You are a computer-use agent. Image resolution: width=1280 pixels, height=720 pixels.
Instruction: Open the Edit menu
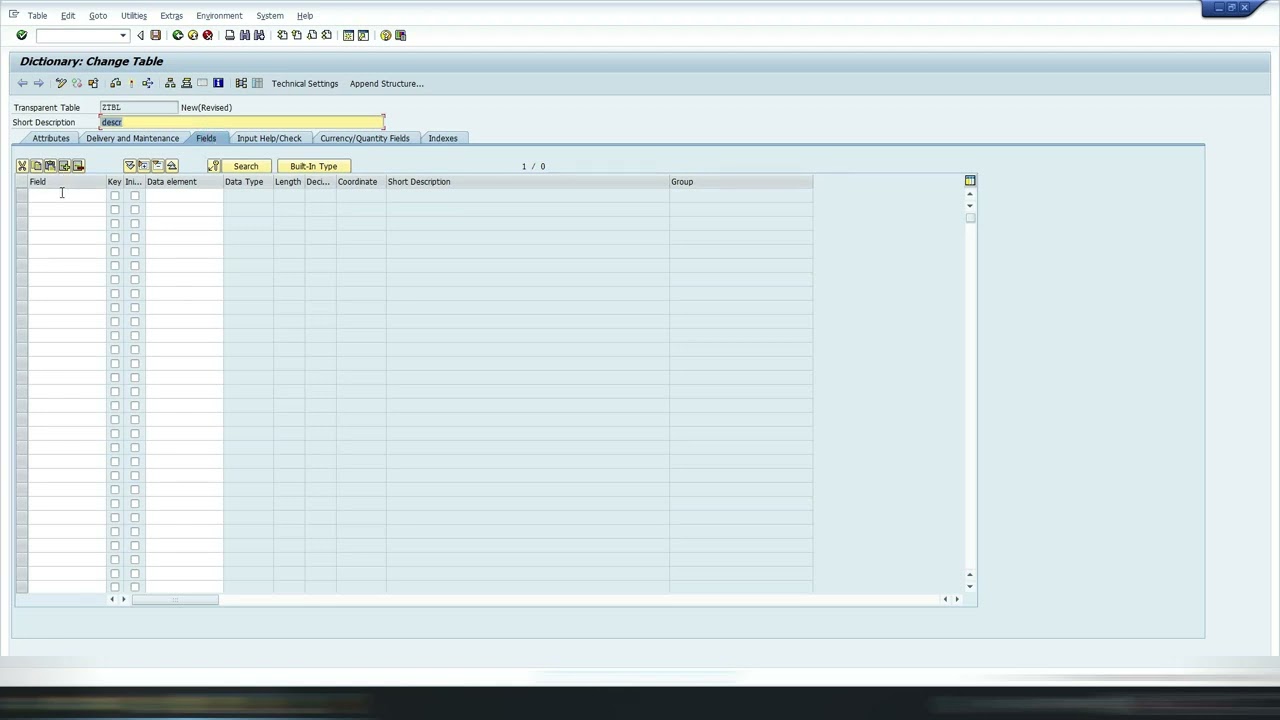click(68, 16)
